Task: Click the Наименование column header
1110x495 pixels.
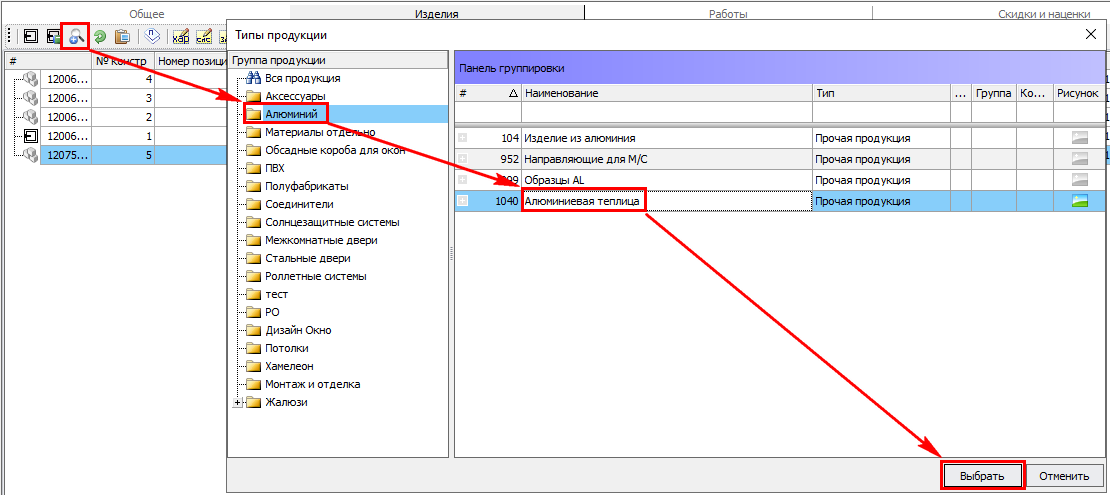Action: point(666,93)
